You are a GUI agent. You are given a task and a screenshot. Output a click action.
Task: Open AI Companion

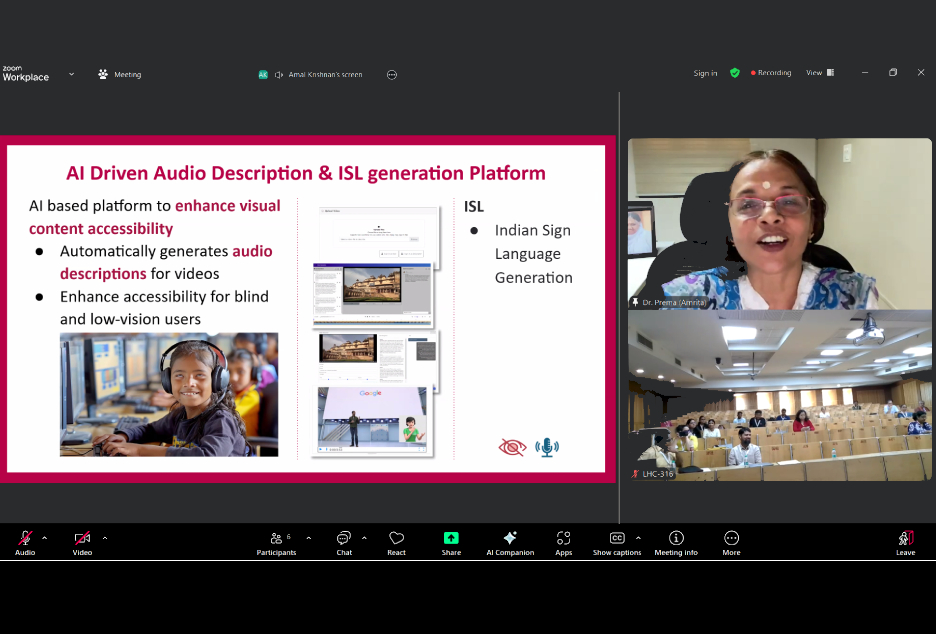tap(510, 542)
